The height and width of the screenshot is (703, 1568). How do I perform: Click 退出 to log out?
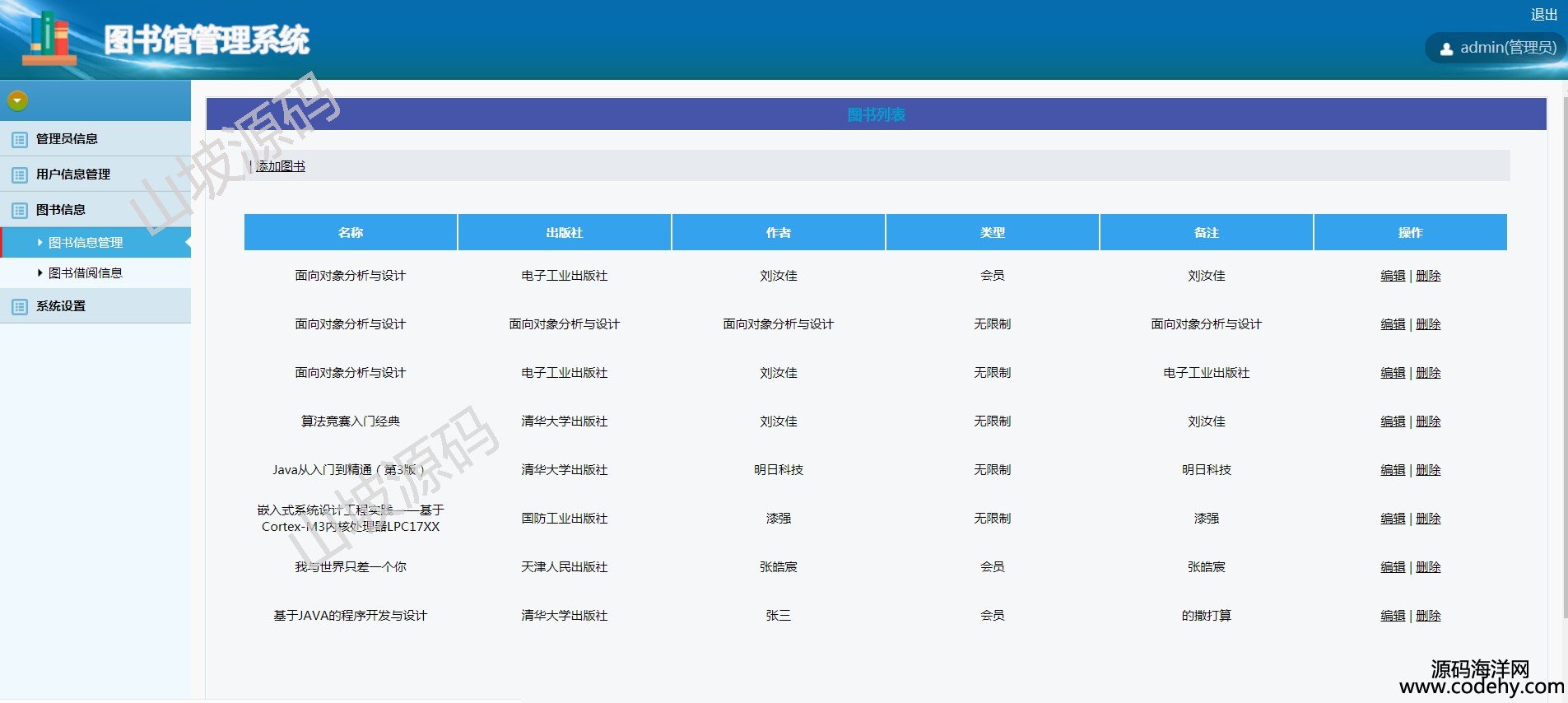[1543, 15]
